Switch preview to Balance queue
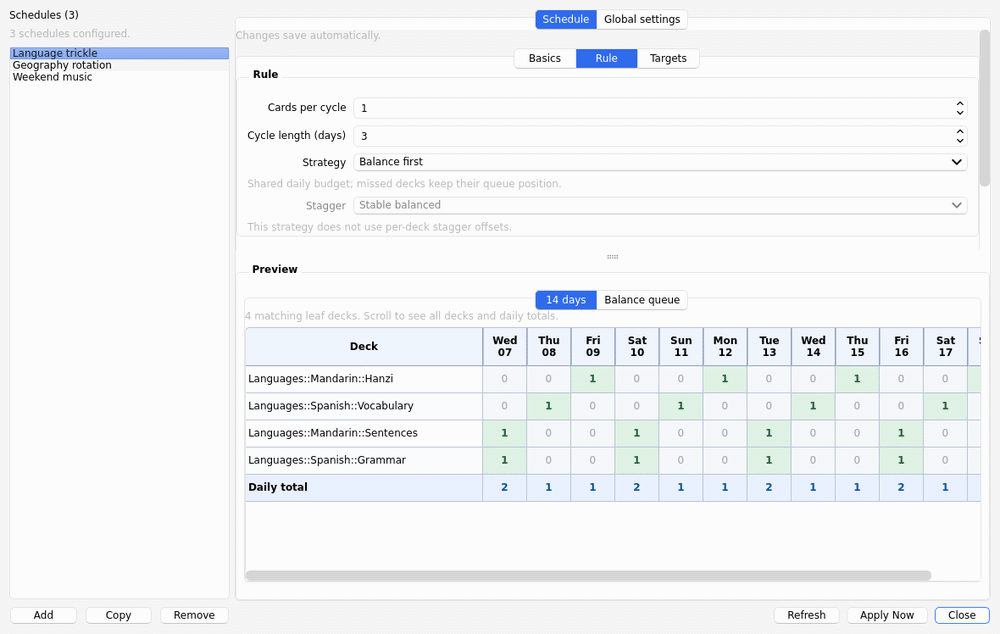1000x634 pixels. [x=642, y=300]
